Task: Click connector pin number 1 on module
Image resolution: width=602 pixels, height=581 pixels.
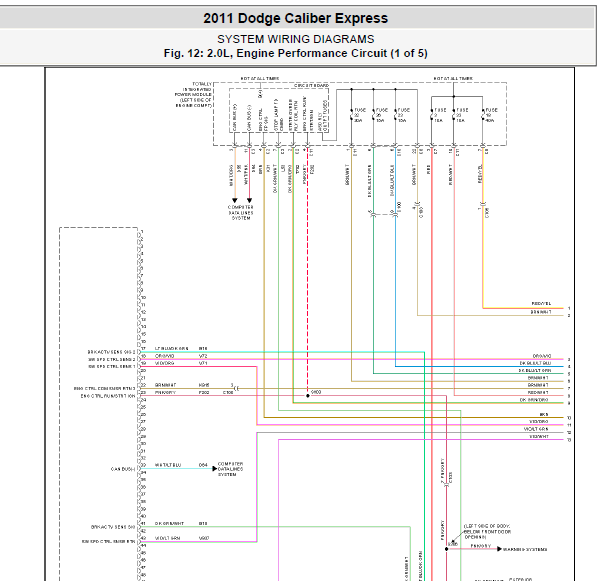Action: (142, 232)
